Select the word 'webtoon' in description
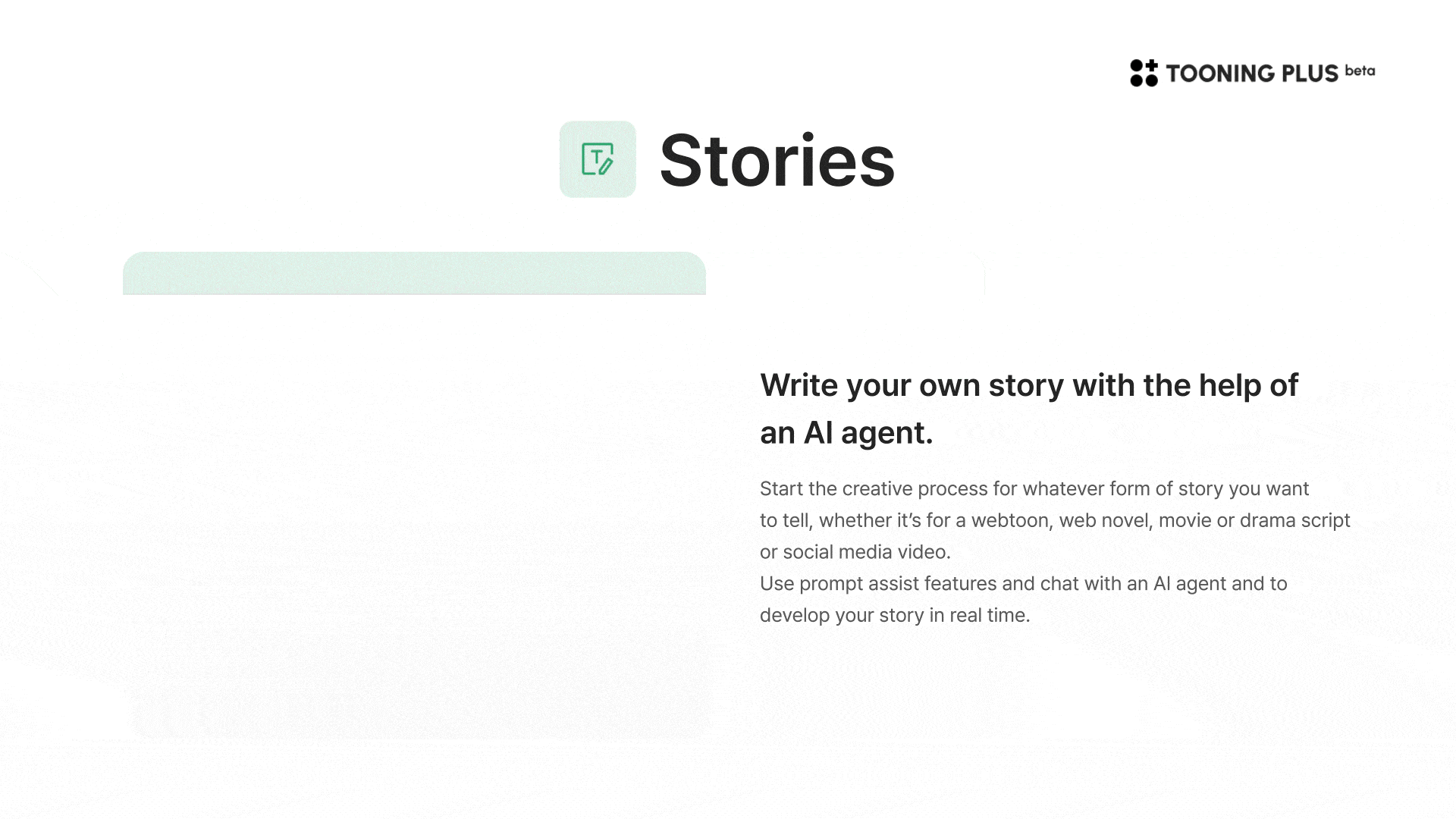 (1010, 520)
